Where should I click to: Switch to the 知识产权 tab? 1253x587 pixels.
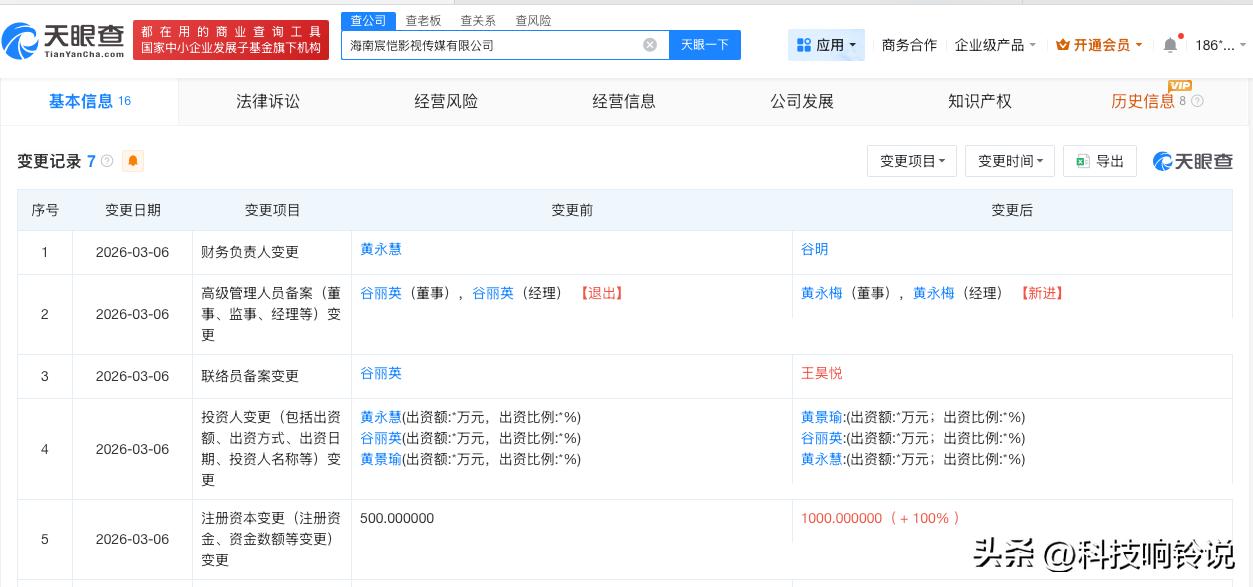979,101
